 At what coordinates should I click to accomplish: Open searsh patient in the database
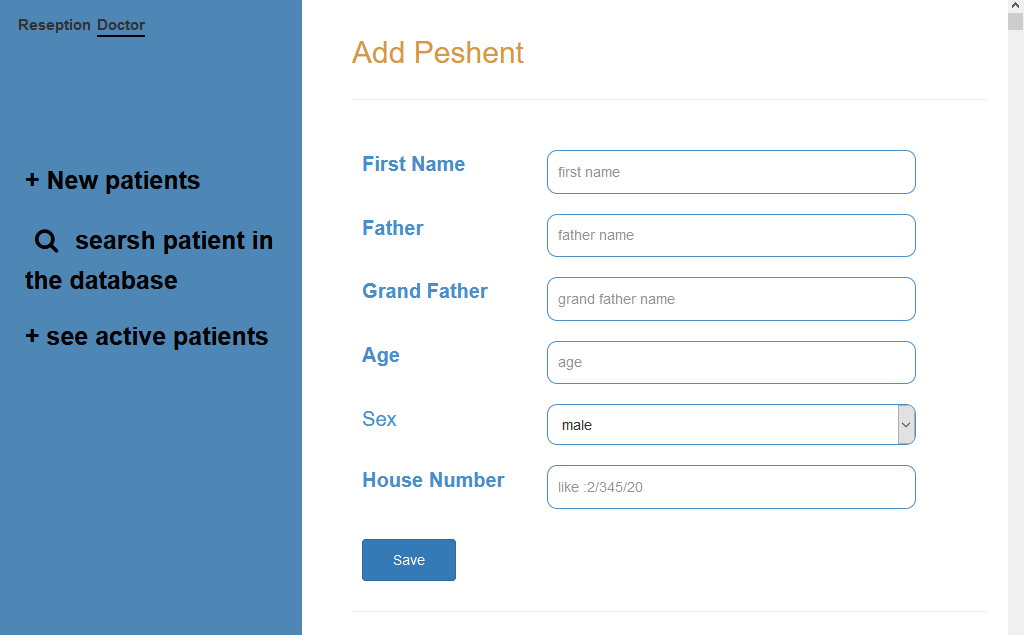pos(148,260)
